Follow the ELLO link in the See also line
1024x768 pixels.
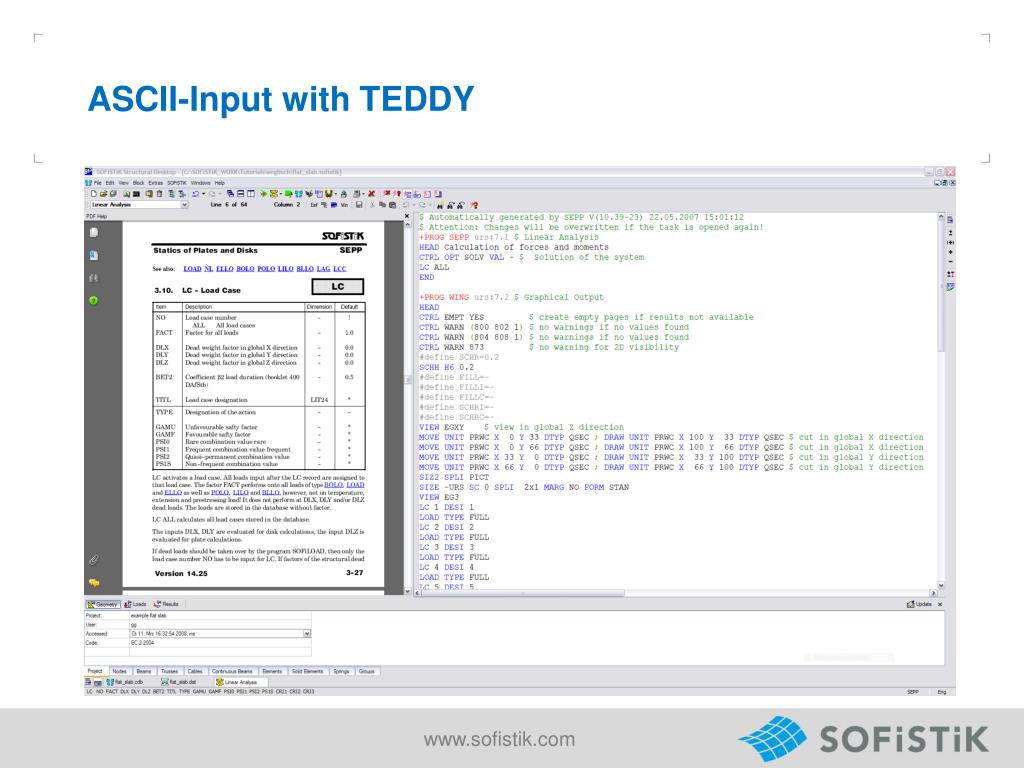click(x=225, y=269)
